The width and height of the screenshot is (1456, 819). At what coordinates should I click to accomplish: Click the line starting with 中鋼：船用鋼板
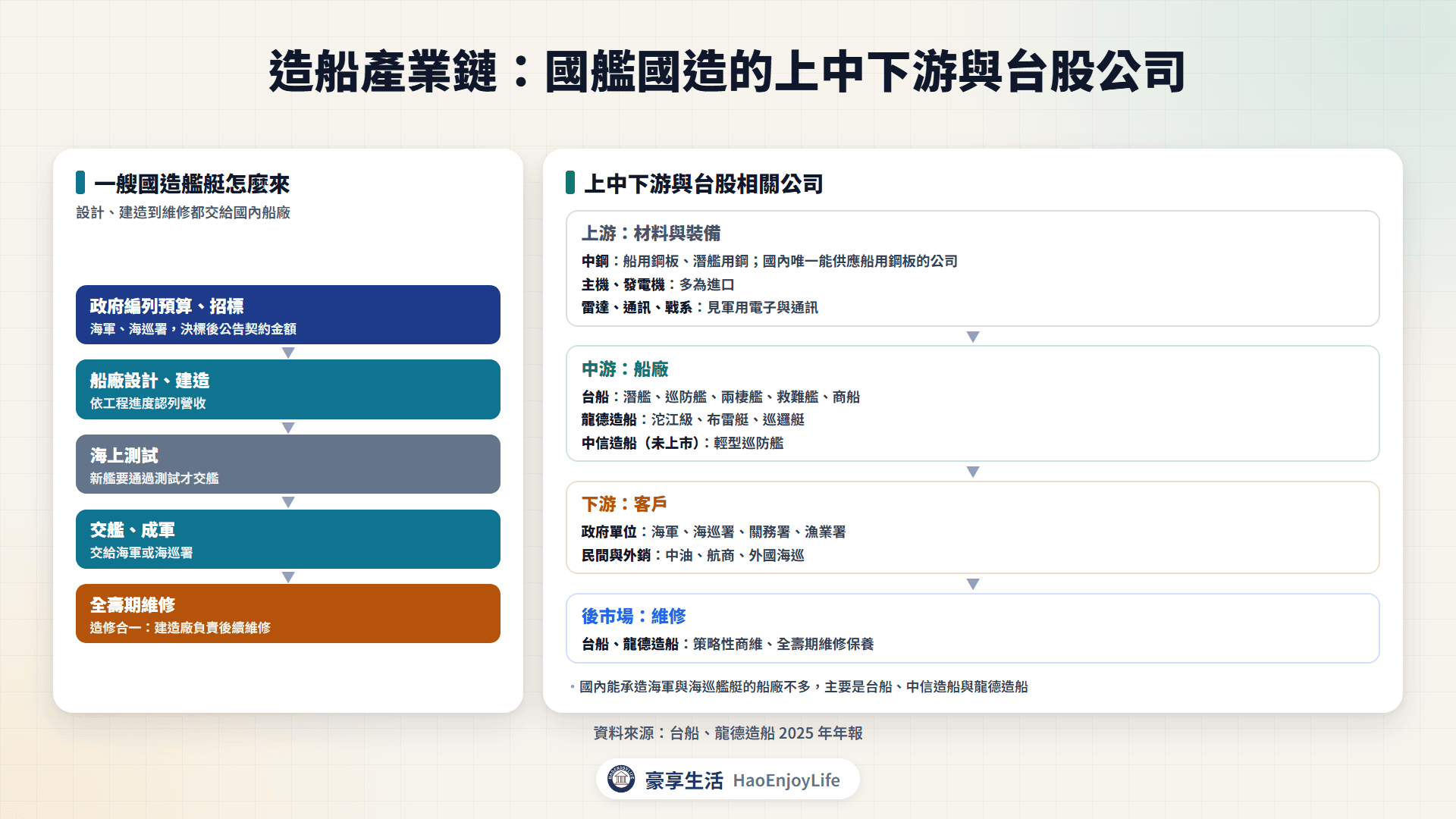(770, 262)
